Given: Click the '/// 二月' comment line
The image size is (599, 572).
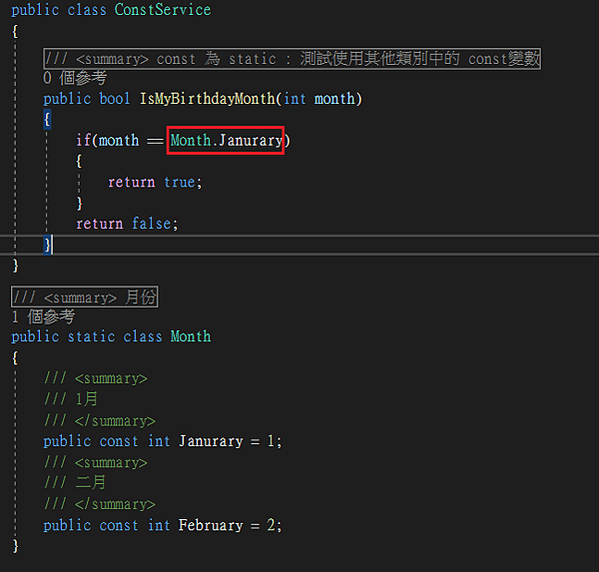Looking at the screenshot, I should 75,482.
